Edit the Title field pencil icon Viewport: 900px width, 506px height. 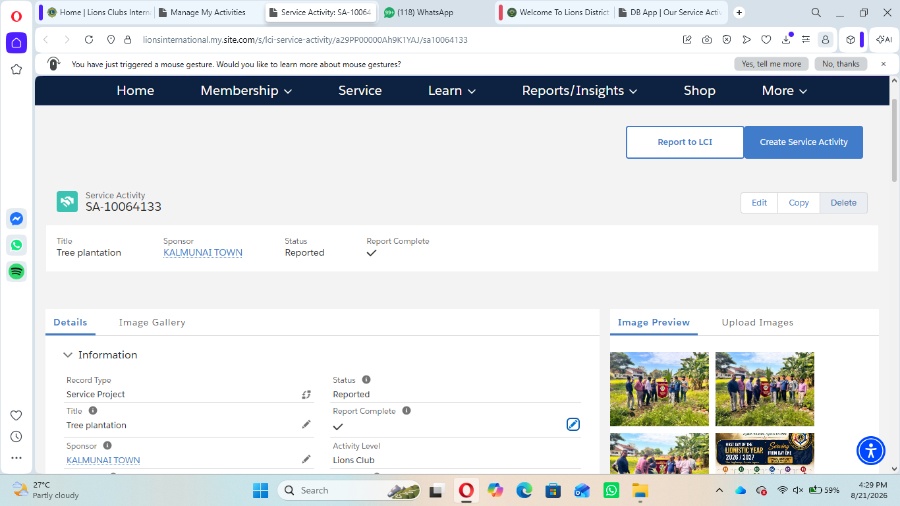306,425
